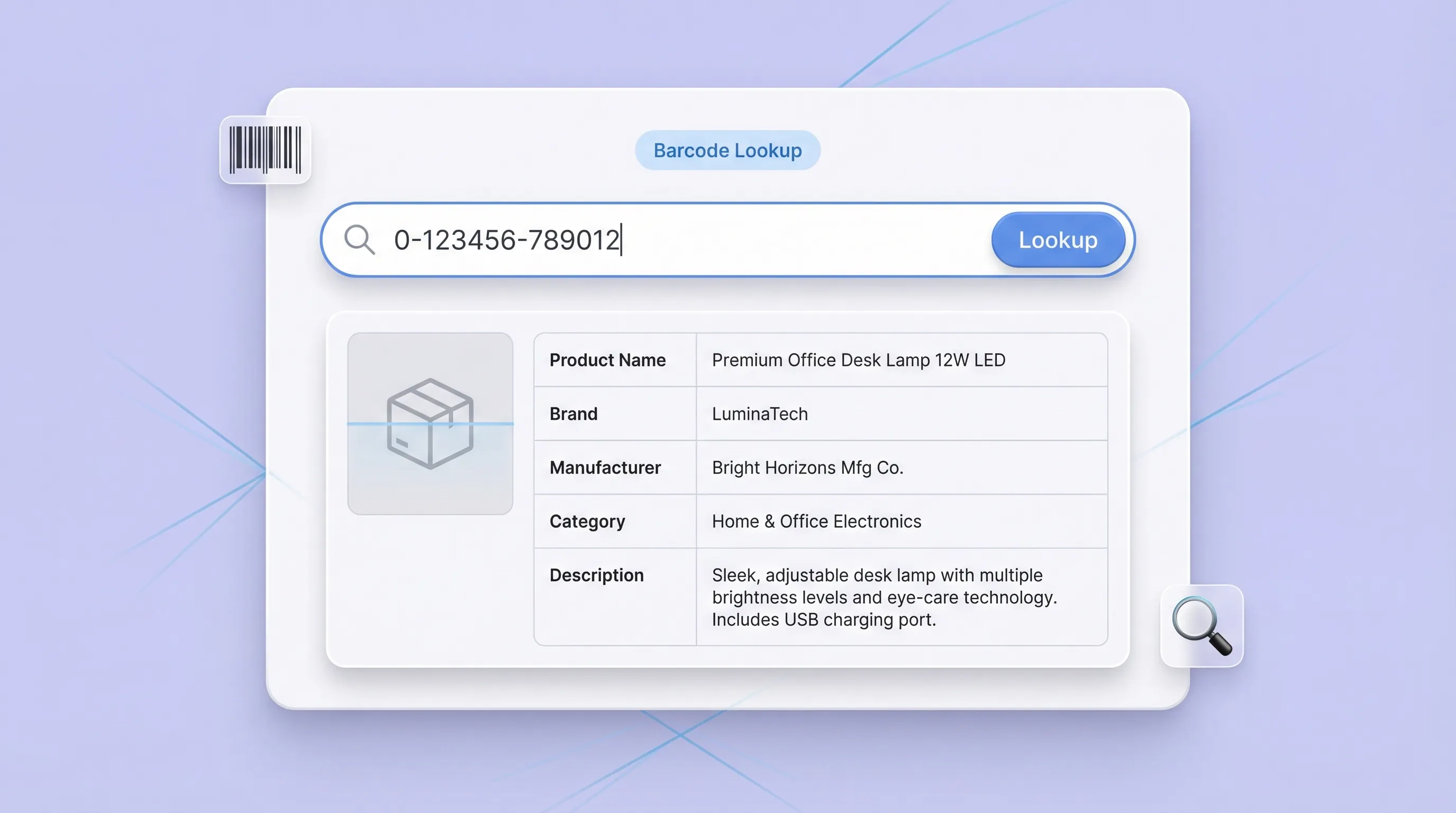The width and height of the screenshot is (1456, 813).
Task: Click Home & Office Electronics value
Action: [x=816, y=521]
